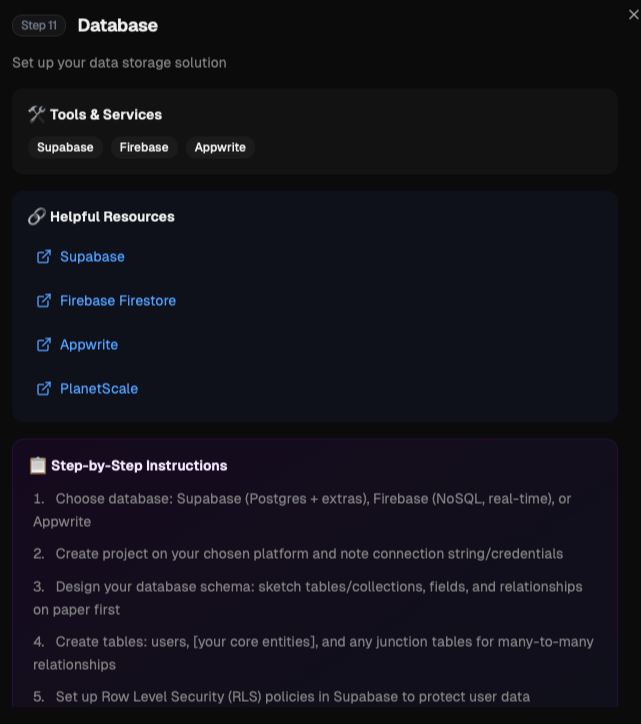Click external-link icon beside Appwrite resource
641x724 pixels.
(x=44, y=345)
